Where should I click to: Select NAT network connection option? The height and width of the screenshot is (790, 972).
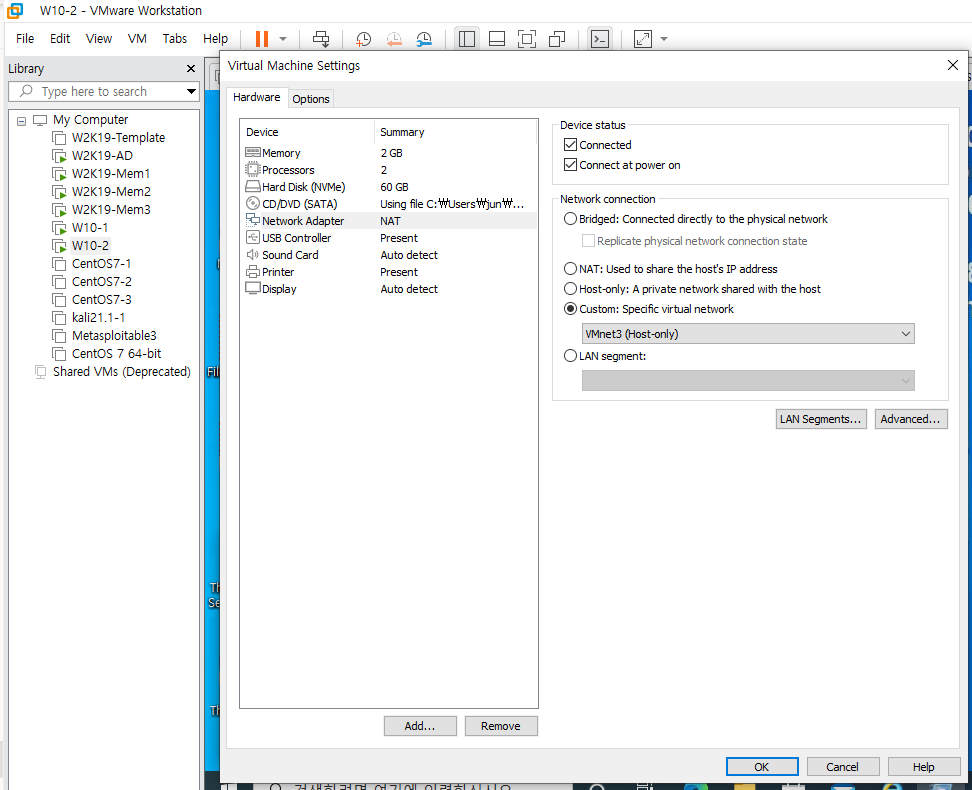click(570, 269)
